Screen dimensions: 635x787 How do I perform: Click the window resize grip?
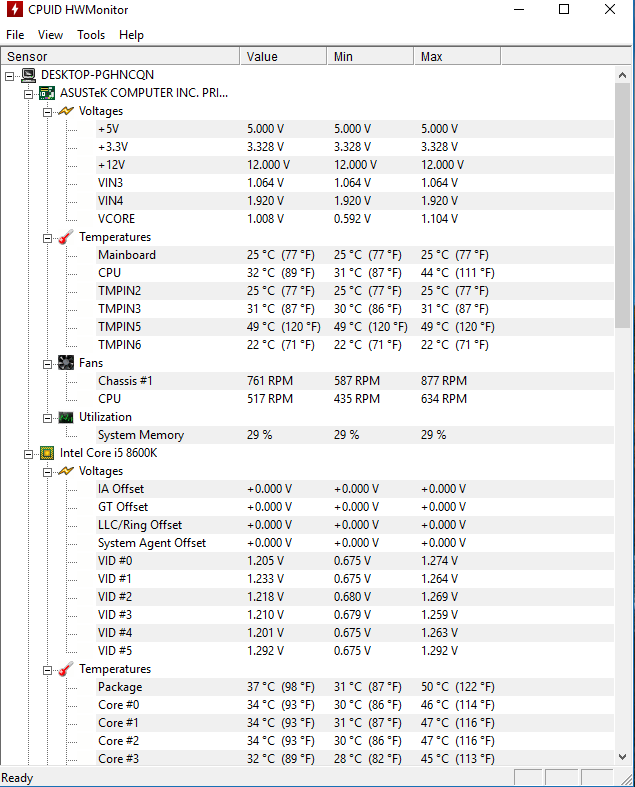click(626, 778)
